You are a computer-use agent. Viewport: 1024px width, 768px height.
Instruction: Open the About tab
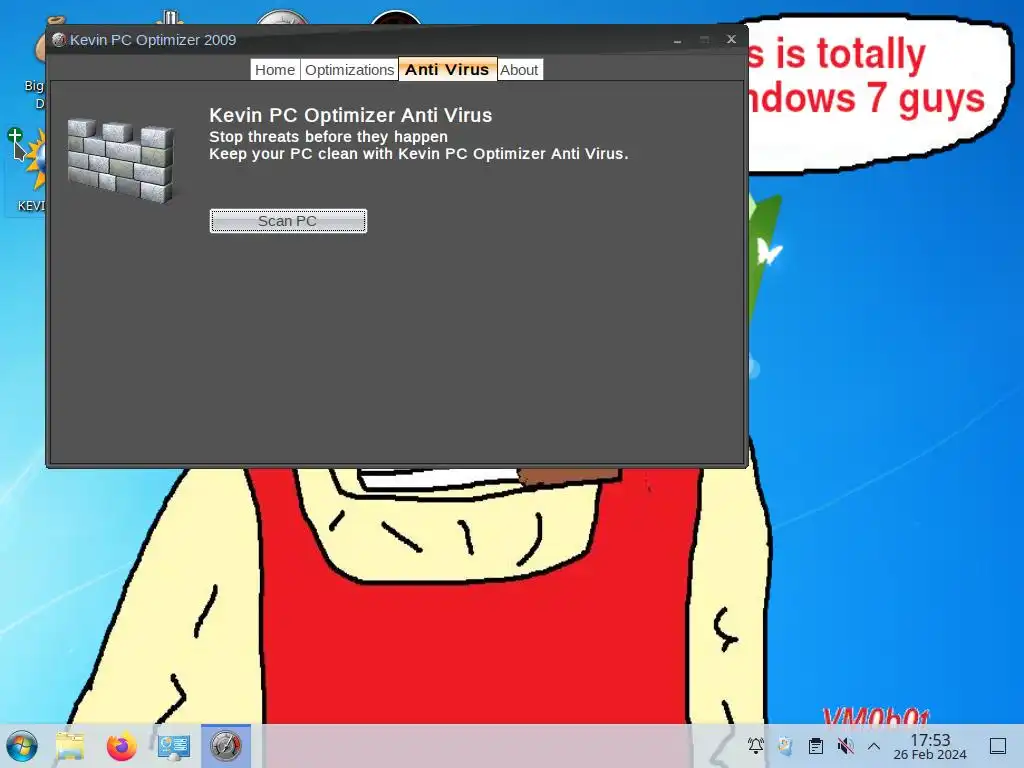(x=519, y=70)
